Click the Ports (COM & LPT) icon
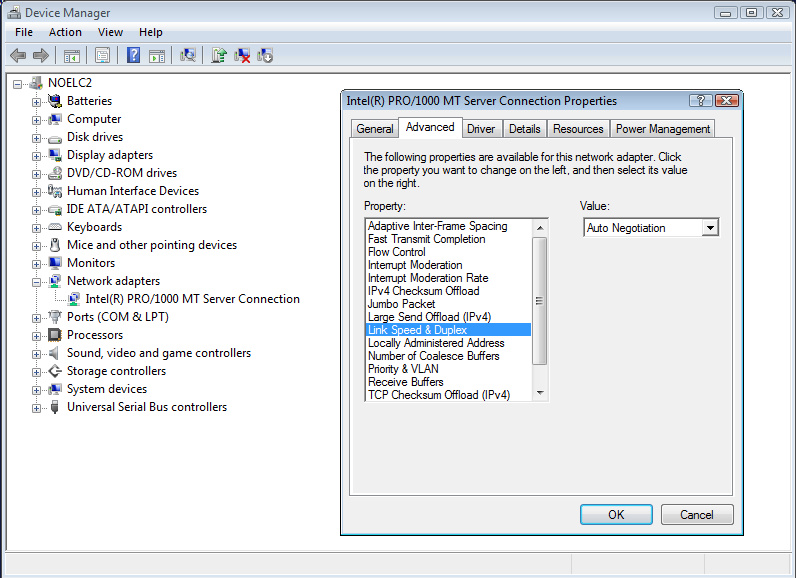 click(x=55, y=317)
